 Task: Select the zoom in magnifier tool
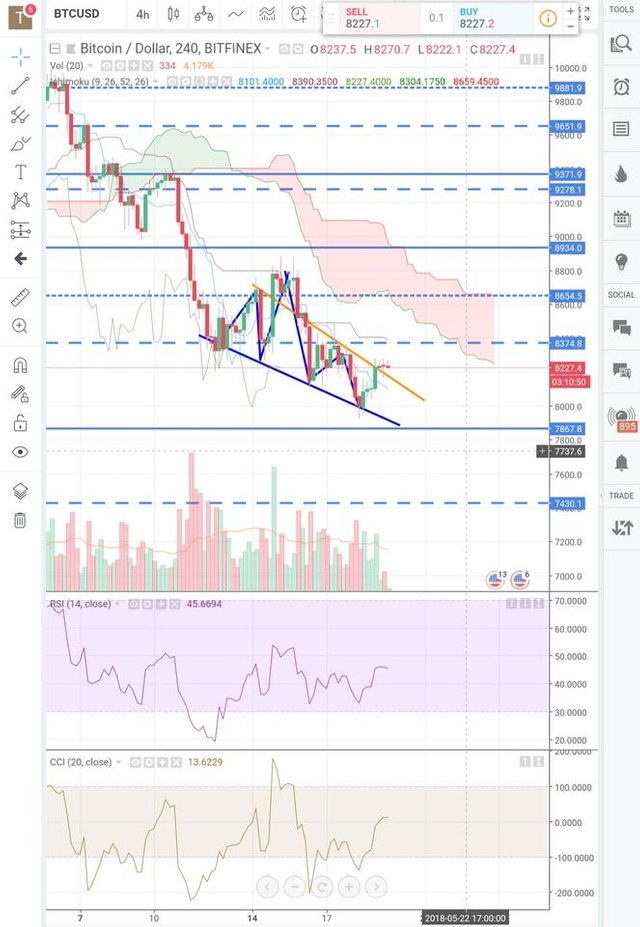pyautogui.click(x=21, y=326)
